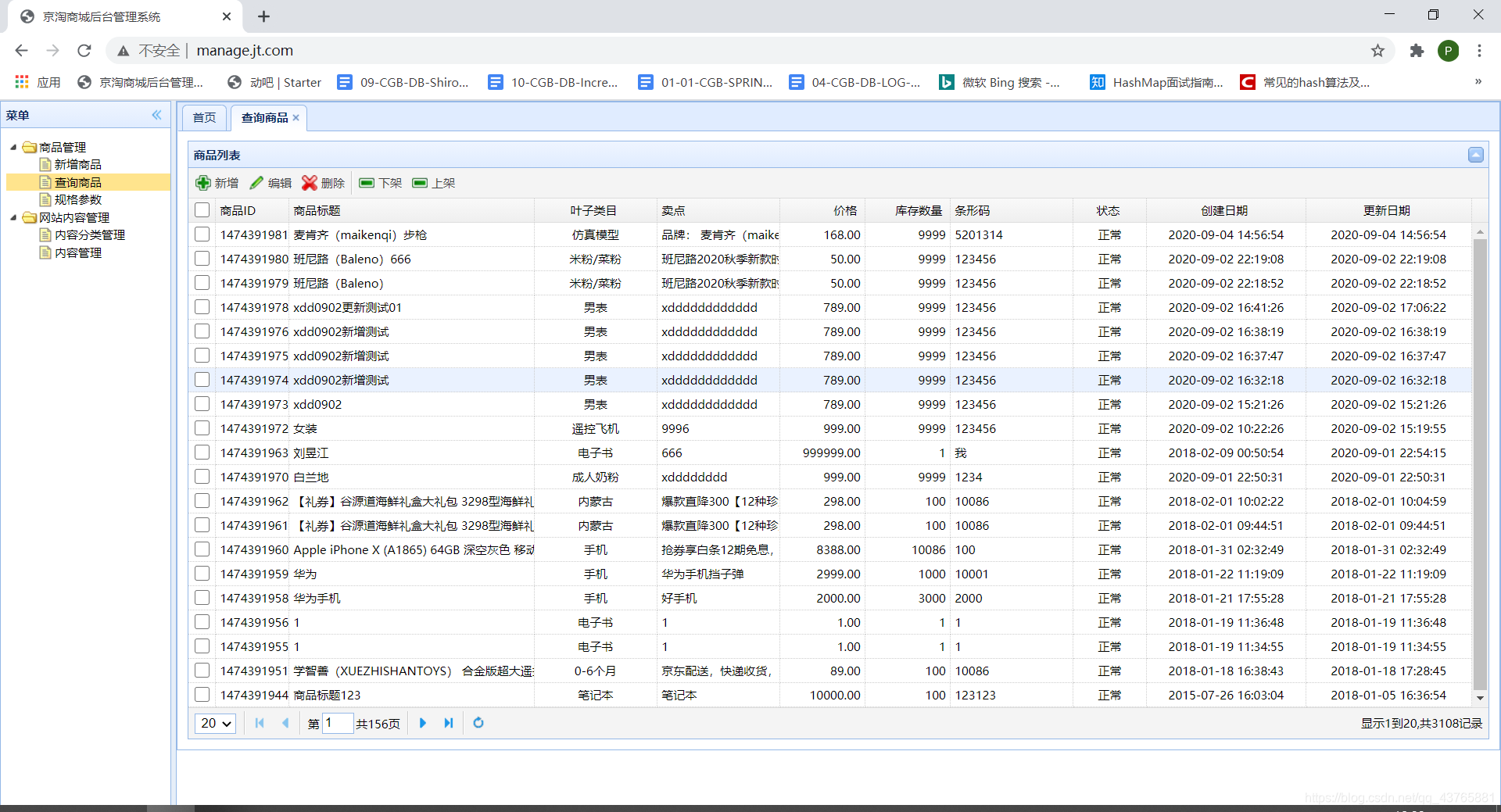The width and height of the screenshot is (1501, 812).
Task: Open 09-CGB-DB-Shiro bookmark
Action: (403, 82)
